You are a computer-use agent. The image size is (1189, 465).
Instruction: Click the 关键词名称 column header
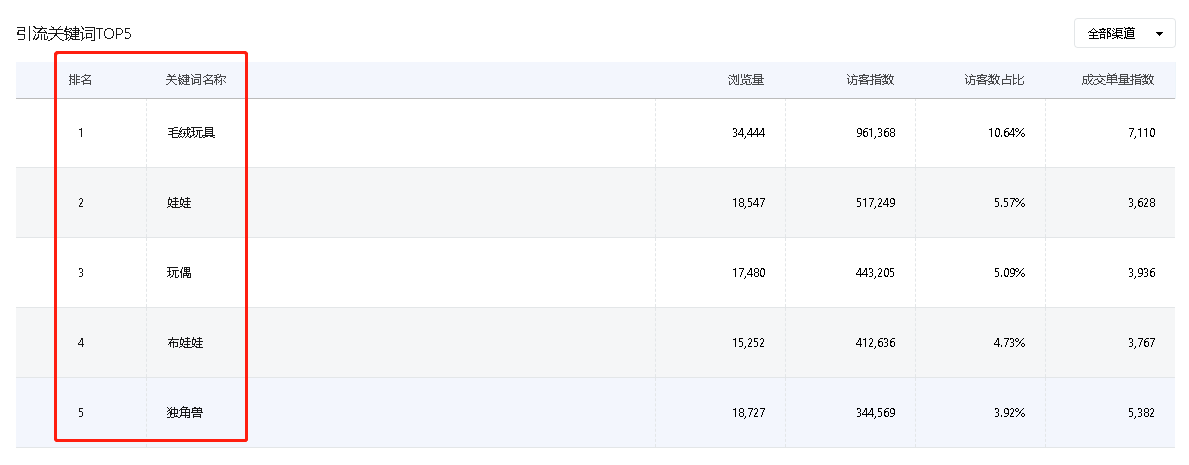196,80
